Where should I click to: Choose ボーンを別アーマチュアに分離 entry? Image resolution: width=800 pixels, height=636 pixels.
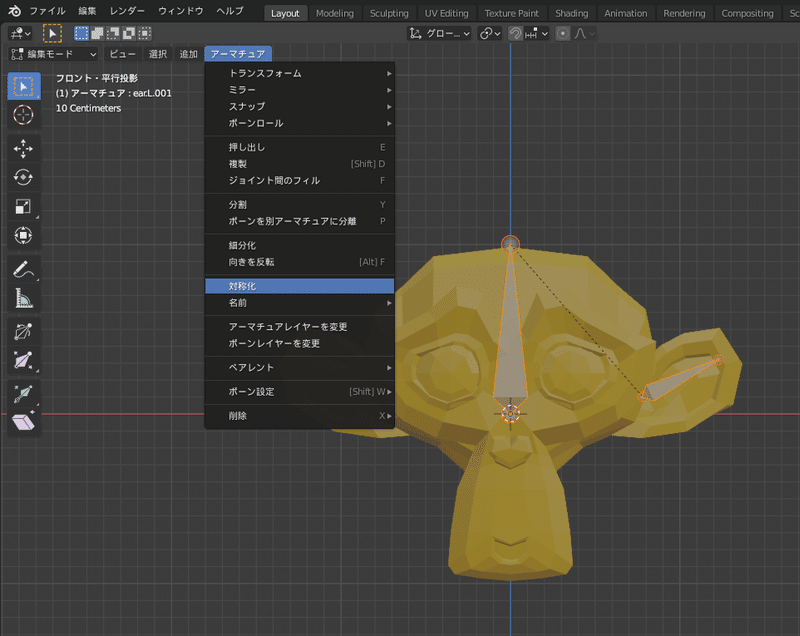tap(299, 221)
